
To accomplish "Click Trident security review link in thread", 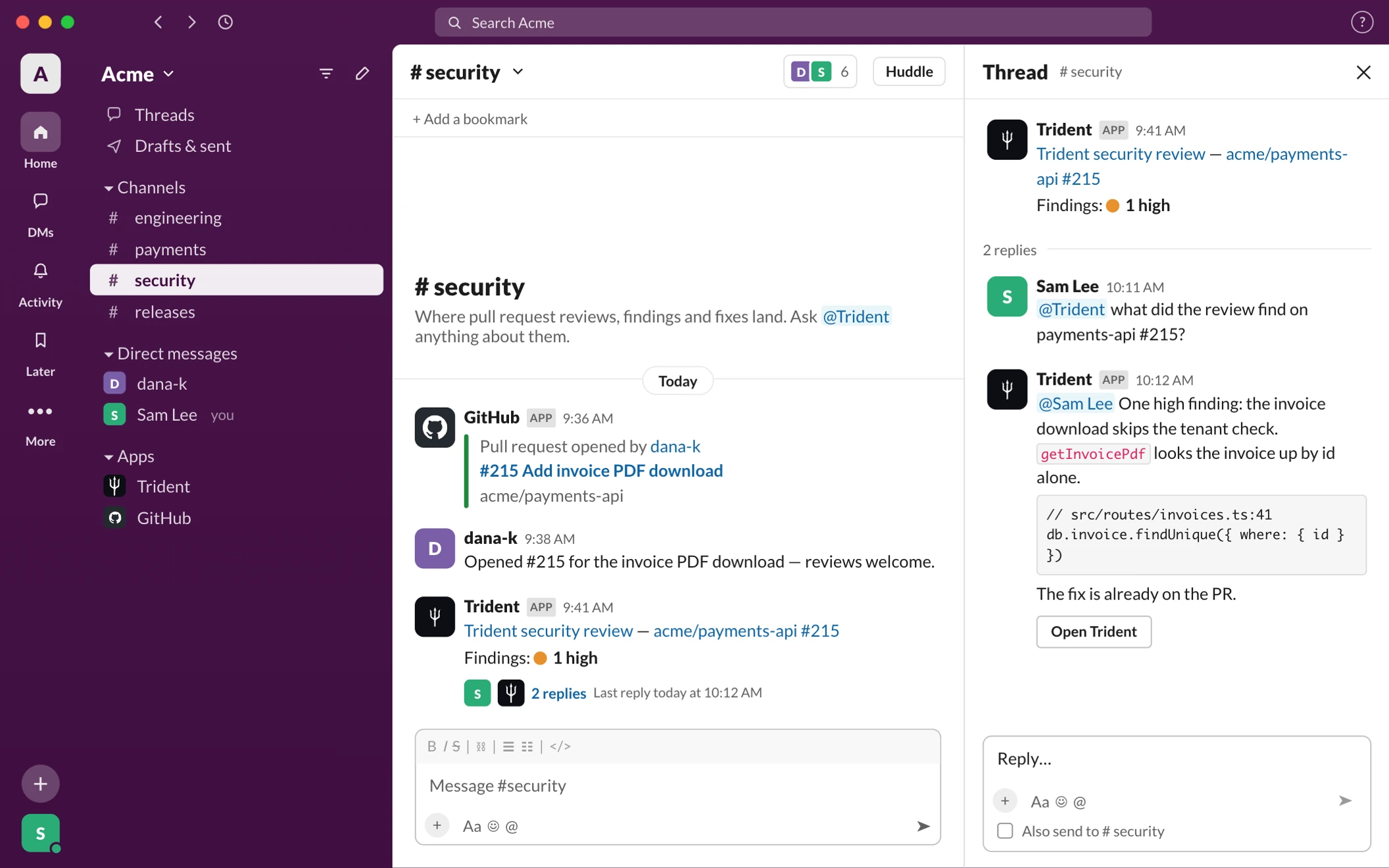I will 1121,154.
